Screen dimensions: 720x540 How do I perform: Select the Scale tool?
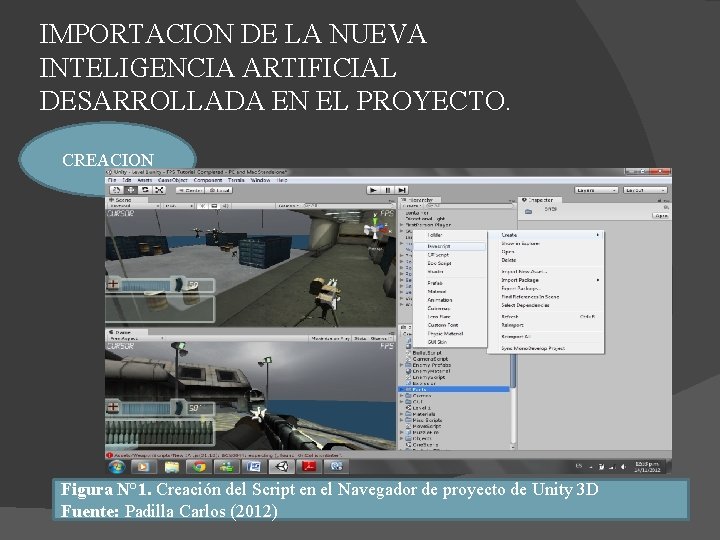click(159, 190)
